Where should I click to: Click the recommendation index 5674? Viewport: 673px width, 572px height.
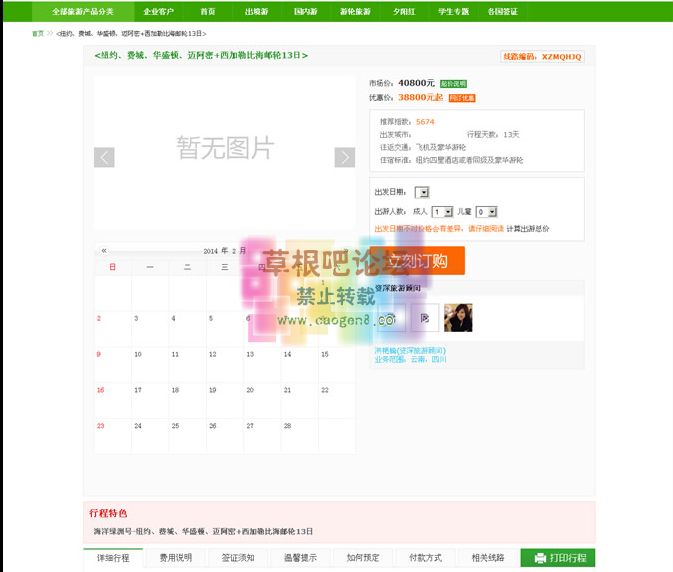click(425, 122)
